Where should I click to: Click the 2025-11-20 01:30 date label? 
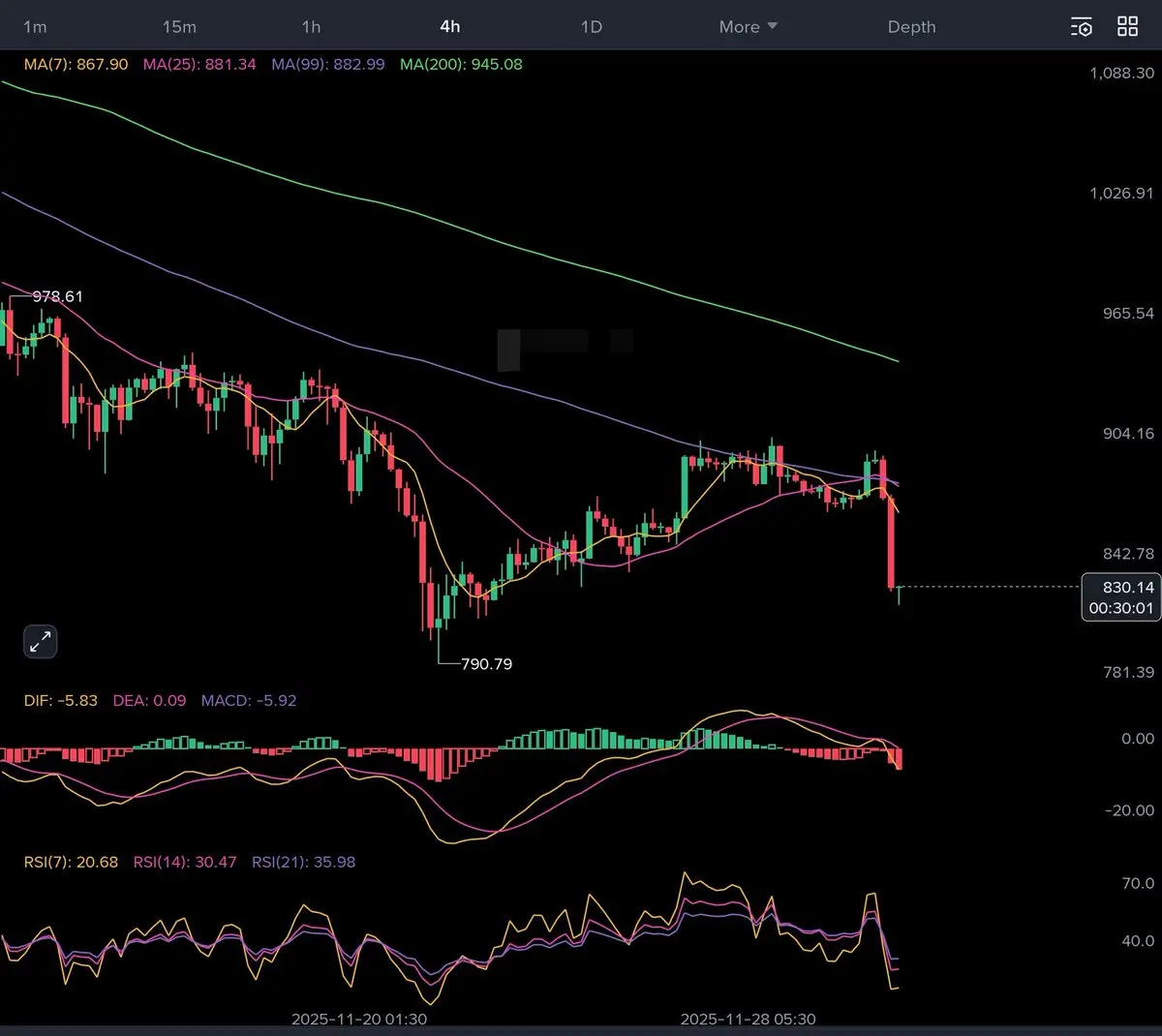coord(359,1019)
